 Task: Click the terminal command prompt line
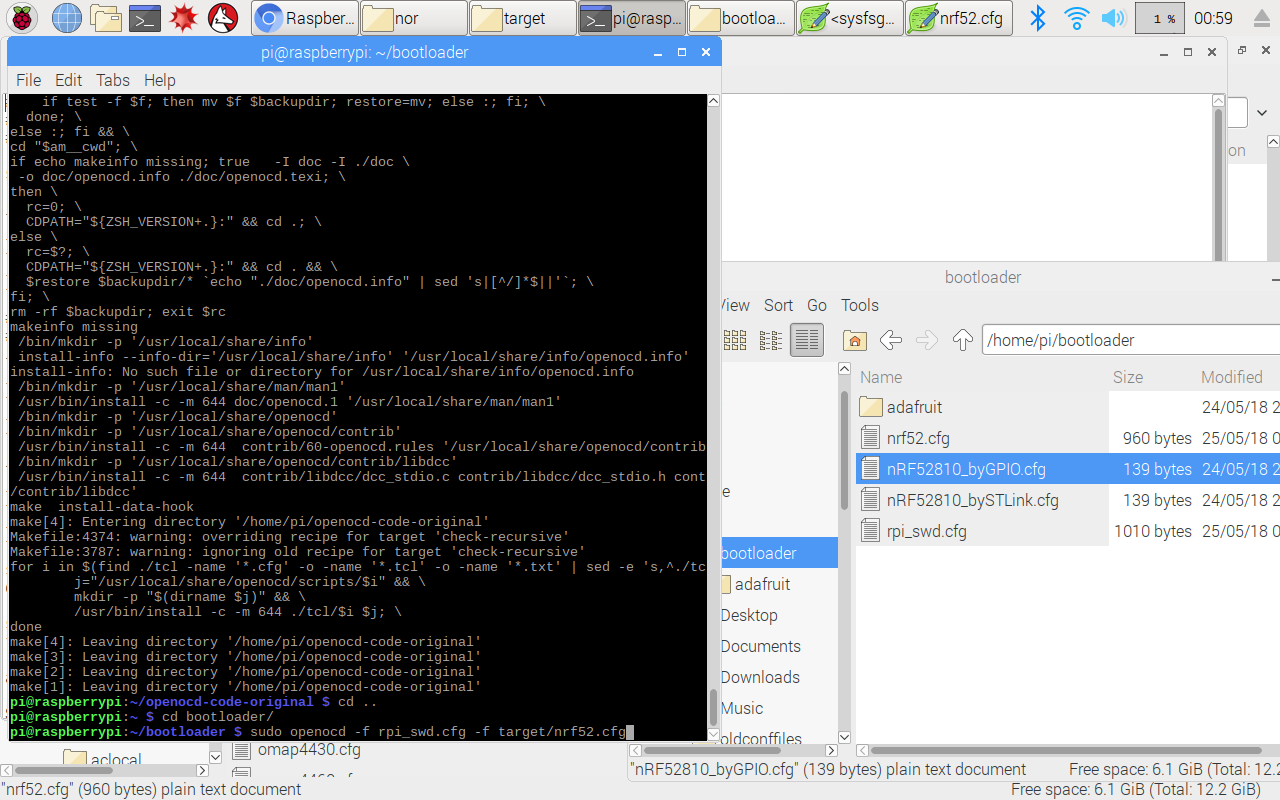(358, 732)
